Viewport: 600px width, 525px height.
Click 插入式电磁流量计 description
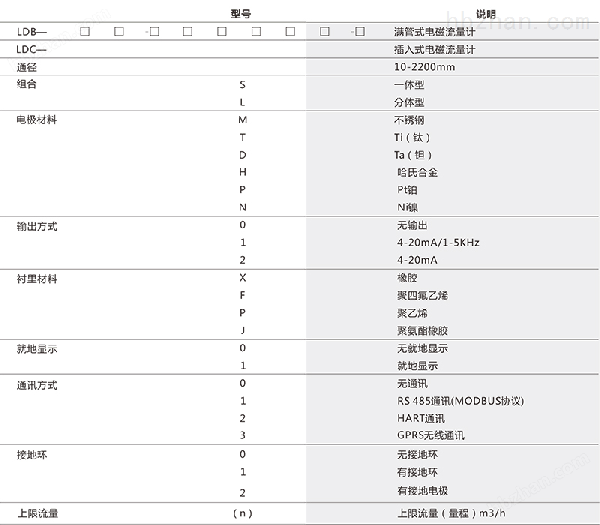pos(435,49)
